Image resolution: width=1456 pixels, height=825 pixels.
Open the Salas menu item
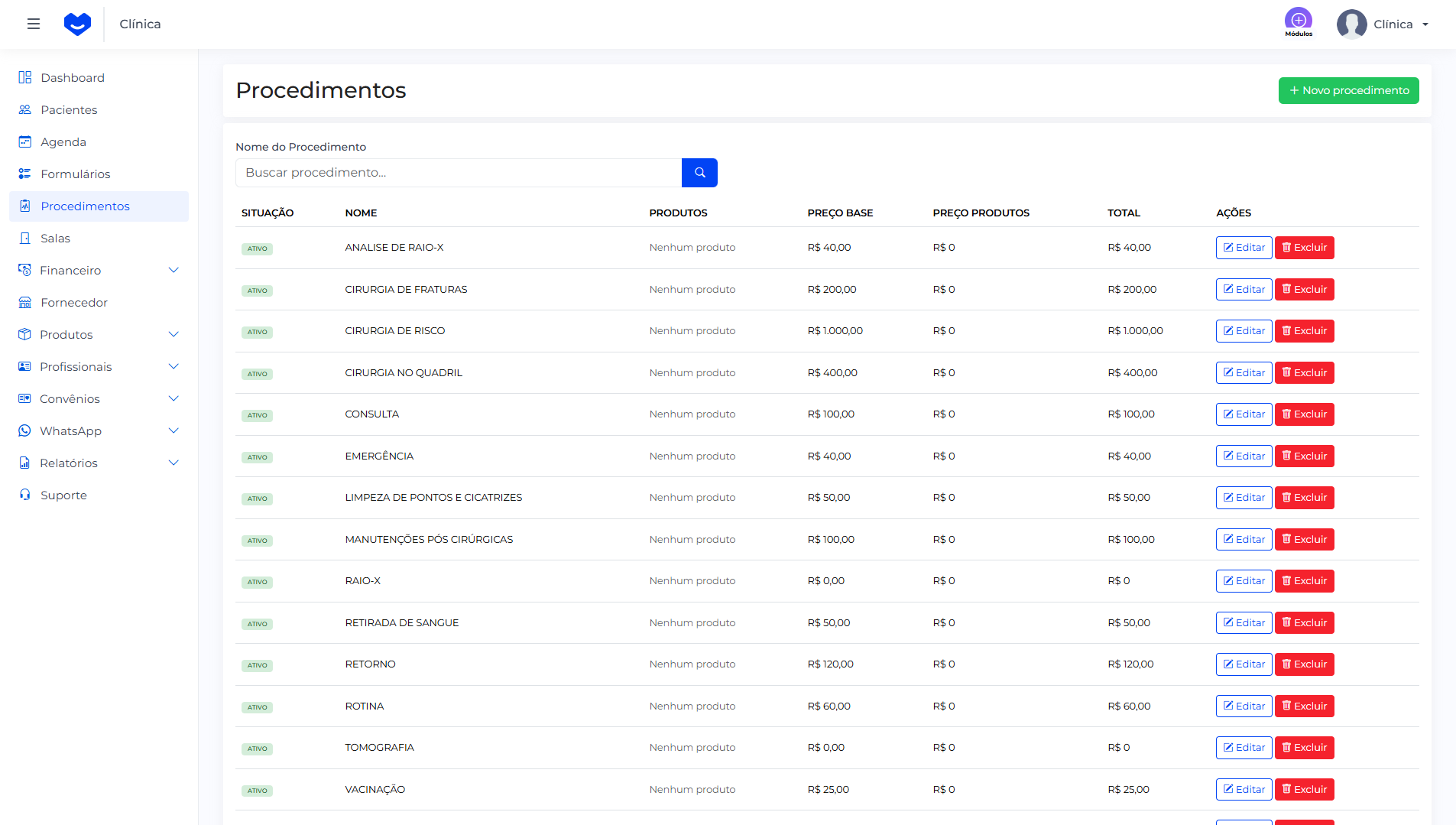coord(55,239)
